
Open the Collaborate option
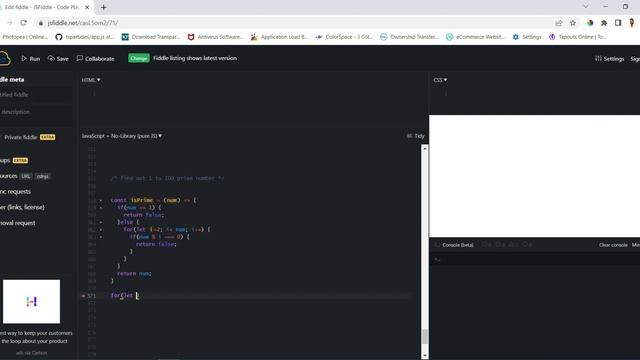[96, 59]
